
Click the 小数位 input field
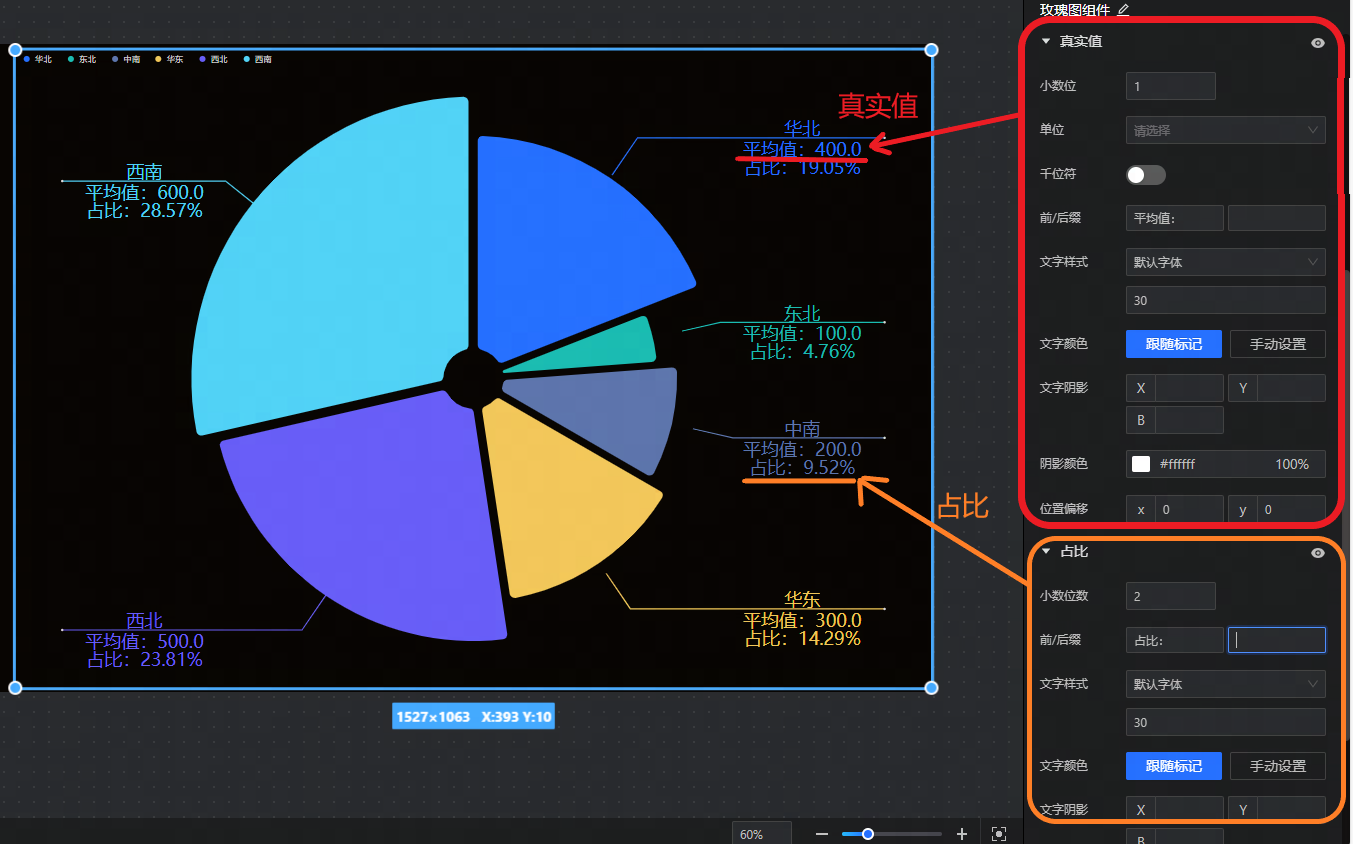click(1170, 86)
